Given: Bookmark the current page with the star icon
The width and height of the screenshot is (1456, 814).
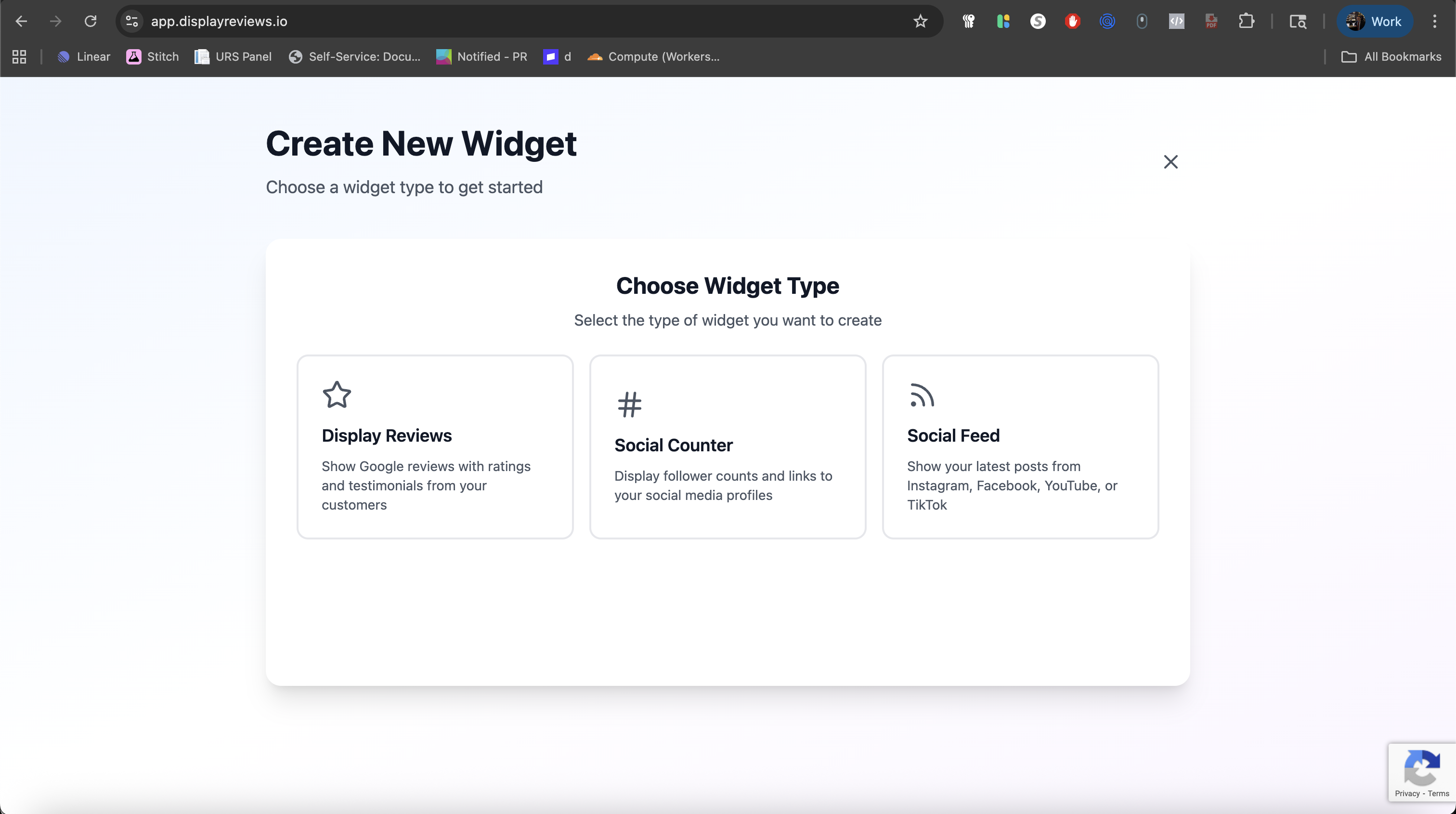Looking at the screenshot, I should pyautogui.click(x=921, y=21).
